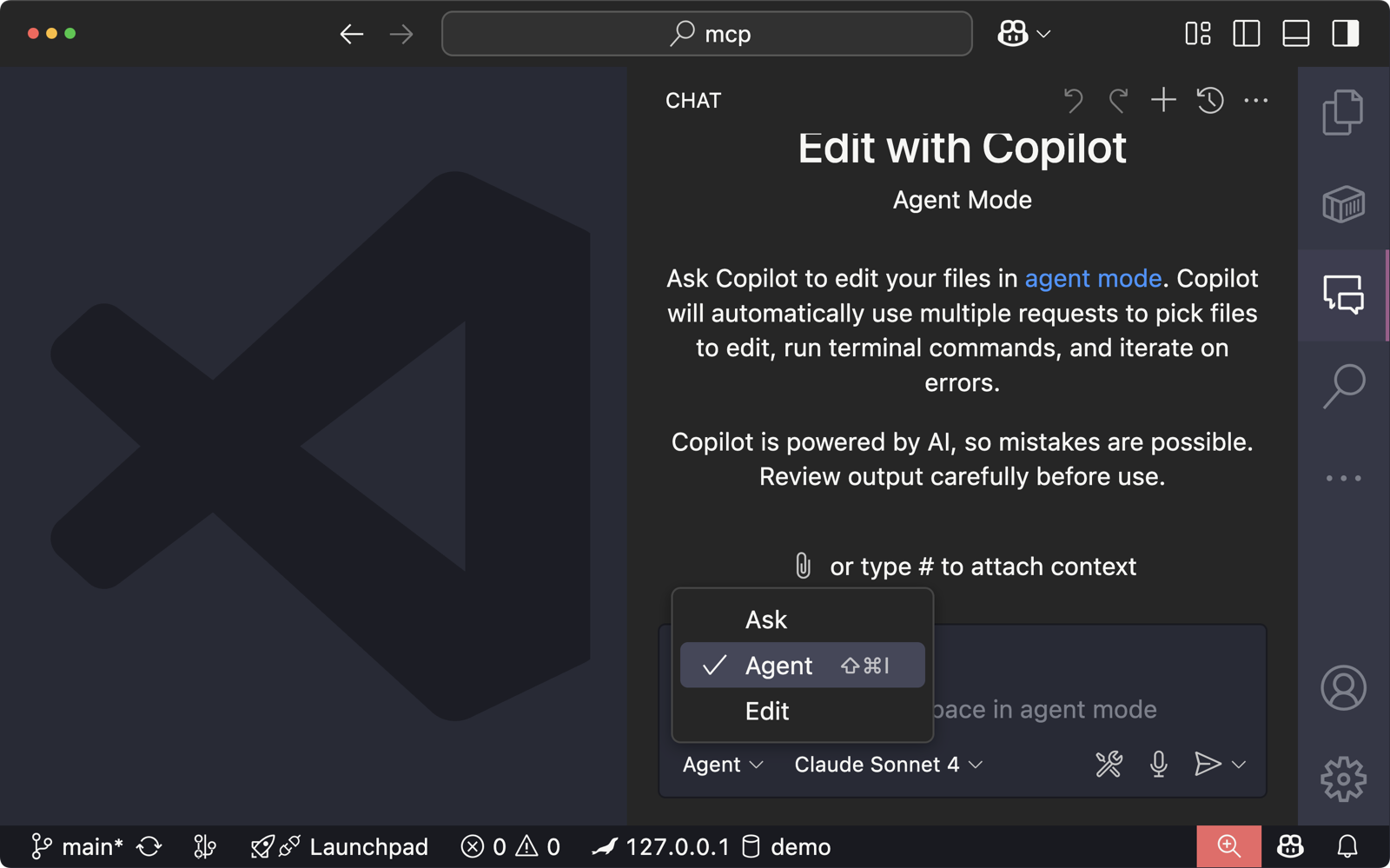
Task: Open chat history with the clock icon
Action: click(1210, 100)
